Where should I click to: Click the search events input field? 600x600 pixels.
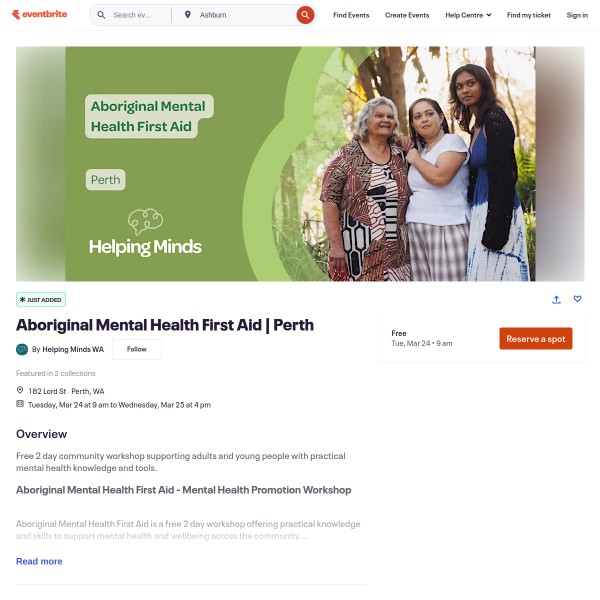132,15
